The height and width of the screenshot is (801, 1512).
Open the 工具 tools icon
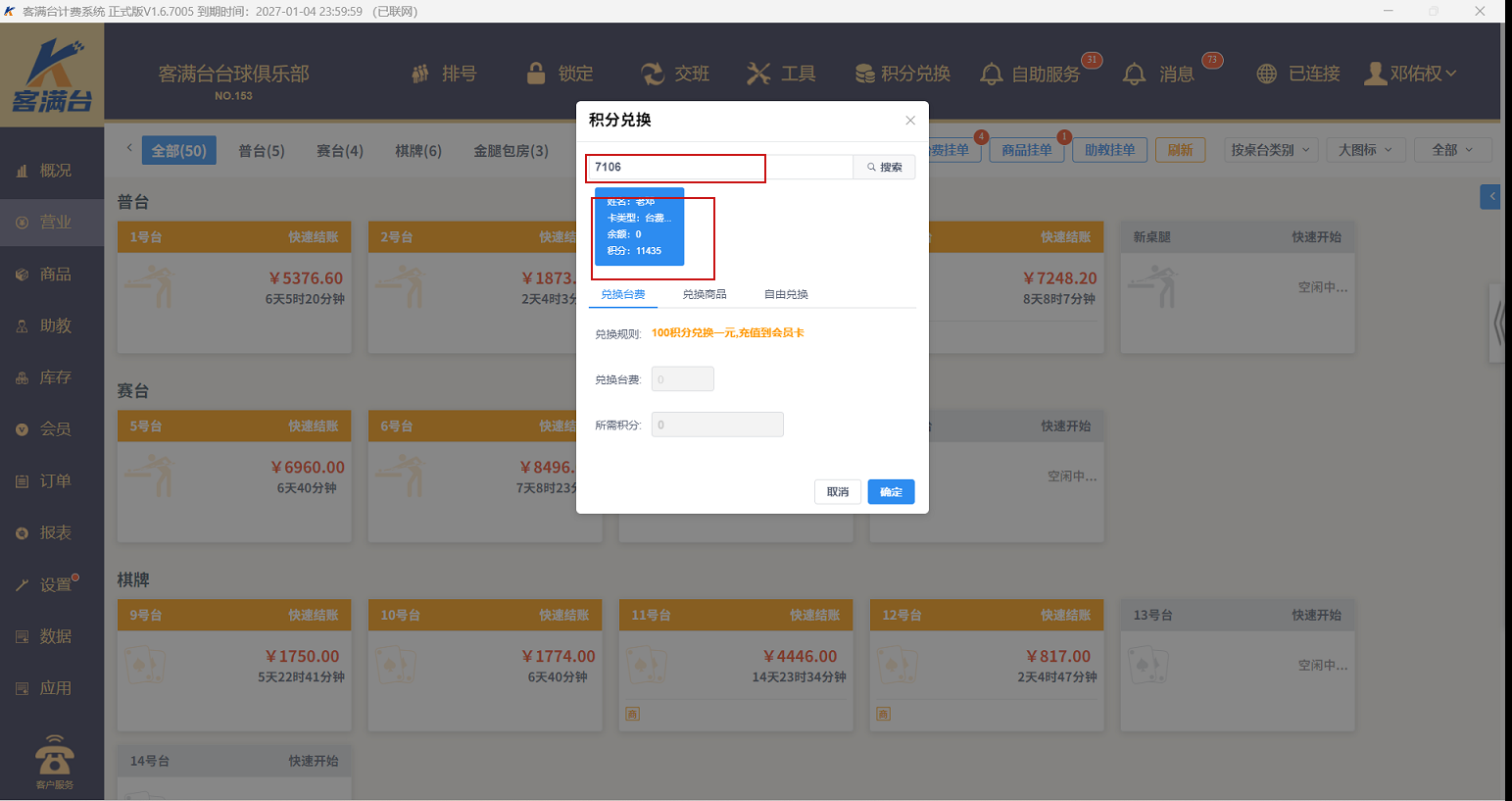click(758, 74)
